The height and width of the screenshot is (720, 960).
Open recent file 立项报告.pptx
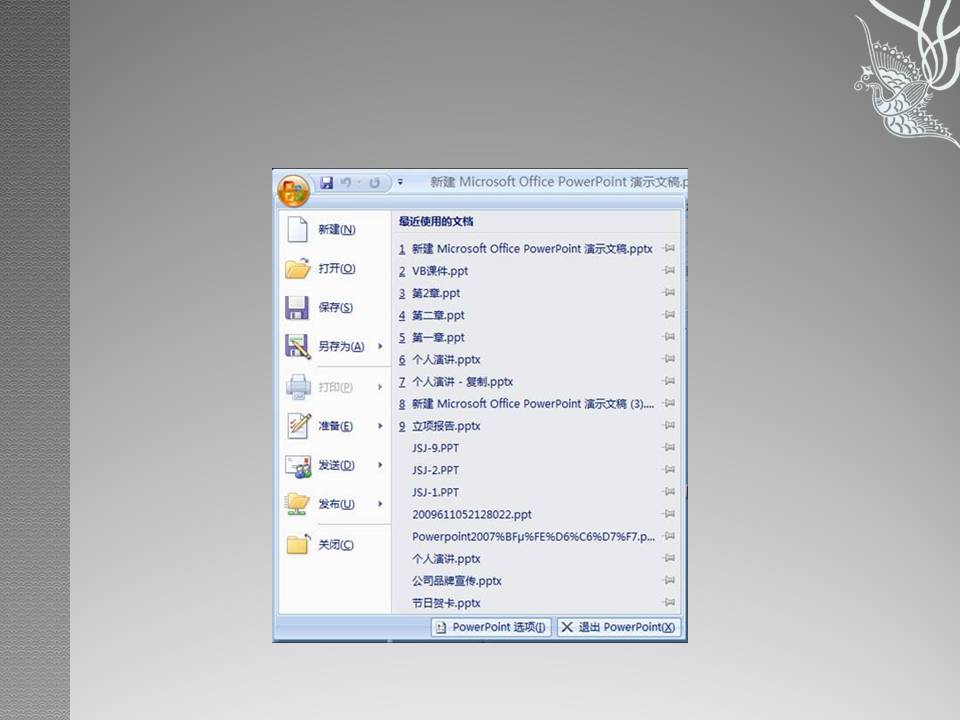[446, 426]
